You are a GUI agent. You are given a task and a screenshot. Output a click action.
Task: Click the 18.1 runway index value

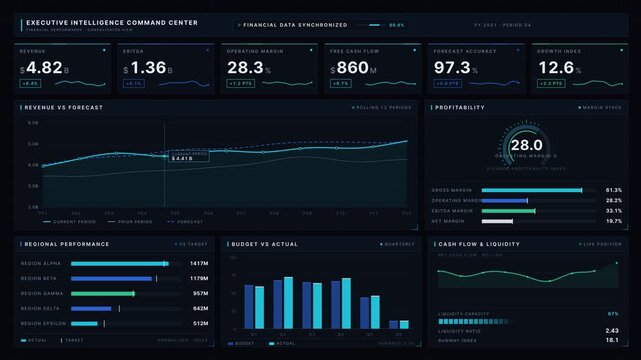point(612,340)
